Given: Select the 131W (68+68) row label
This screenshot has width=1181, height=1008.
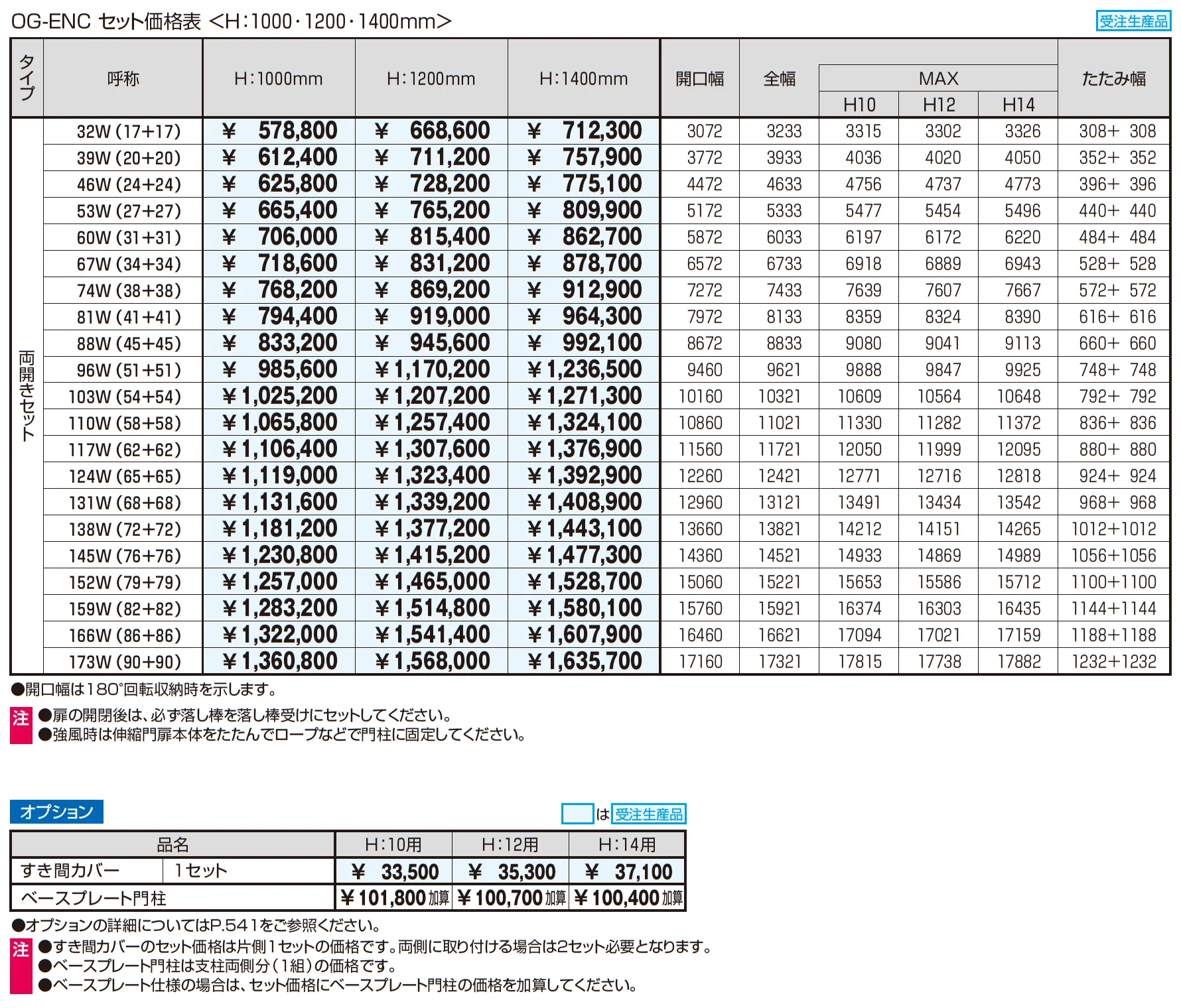Looking at the screenshot, I should coord(125,503).
